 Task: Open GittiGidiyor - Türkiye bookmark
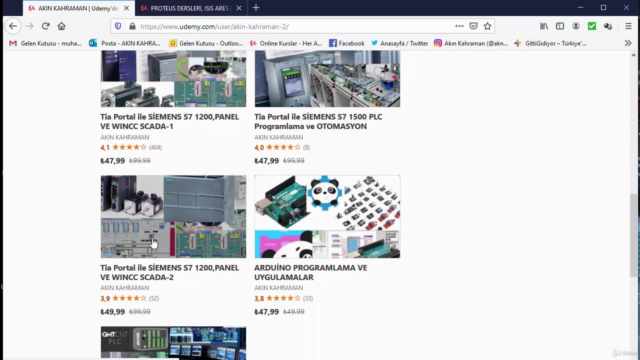click(x=550, y=43)
